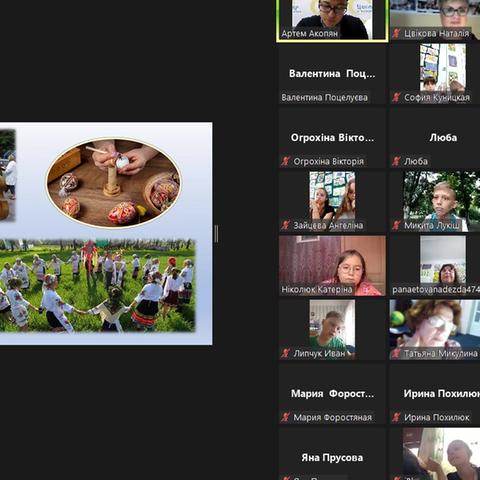Click muted mic icon beside Липчук Иван
This screenshot has width=480, height=480.
285,353
